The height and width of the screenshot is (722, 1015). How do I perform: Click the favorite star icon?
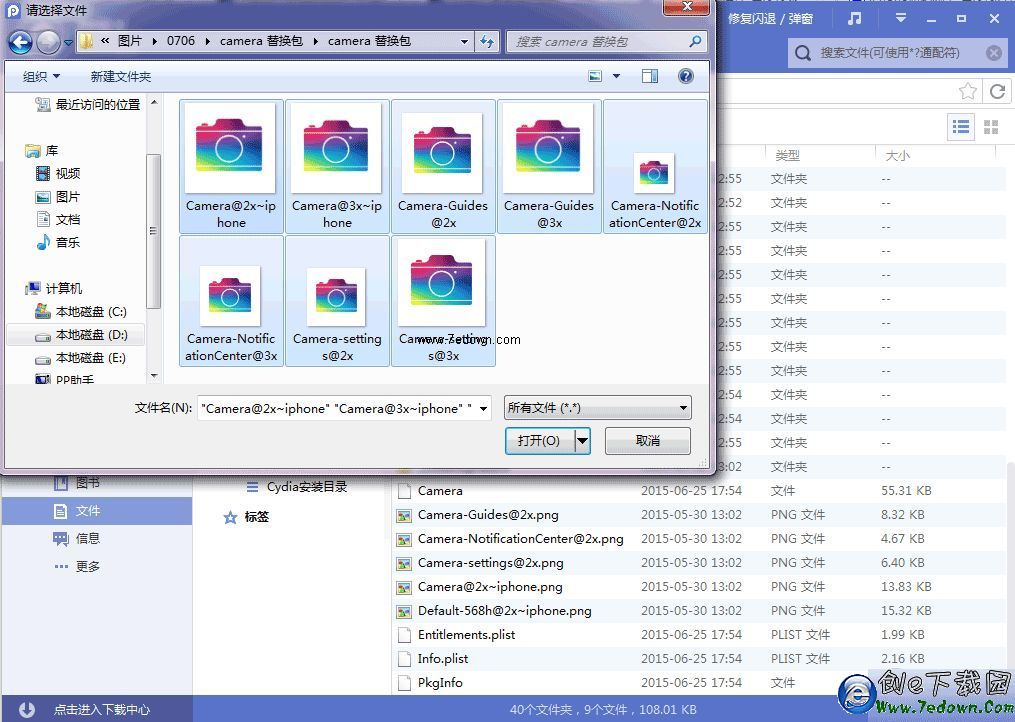[967, 91]
